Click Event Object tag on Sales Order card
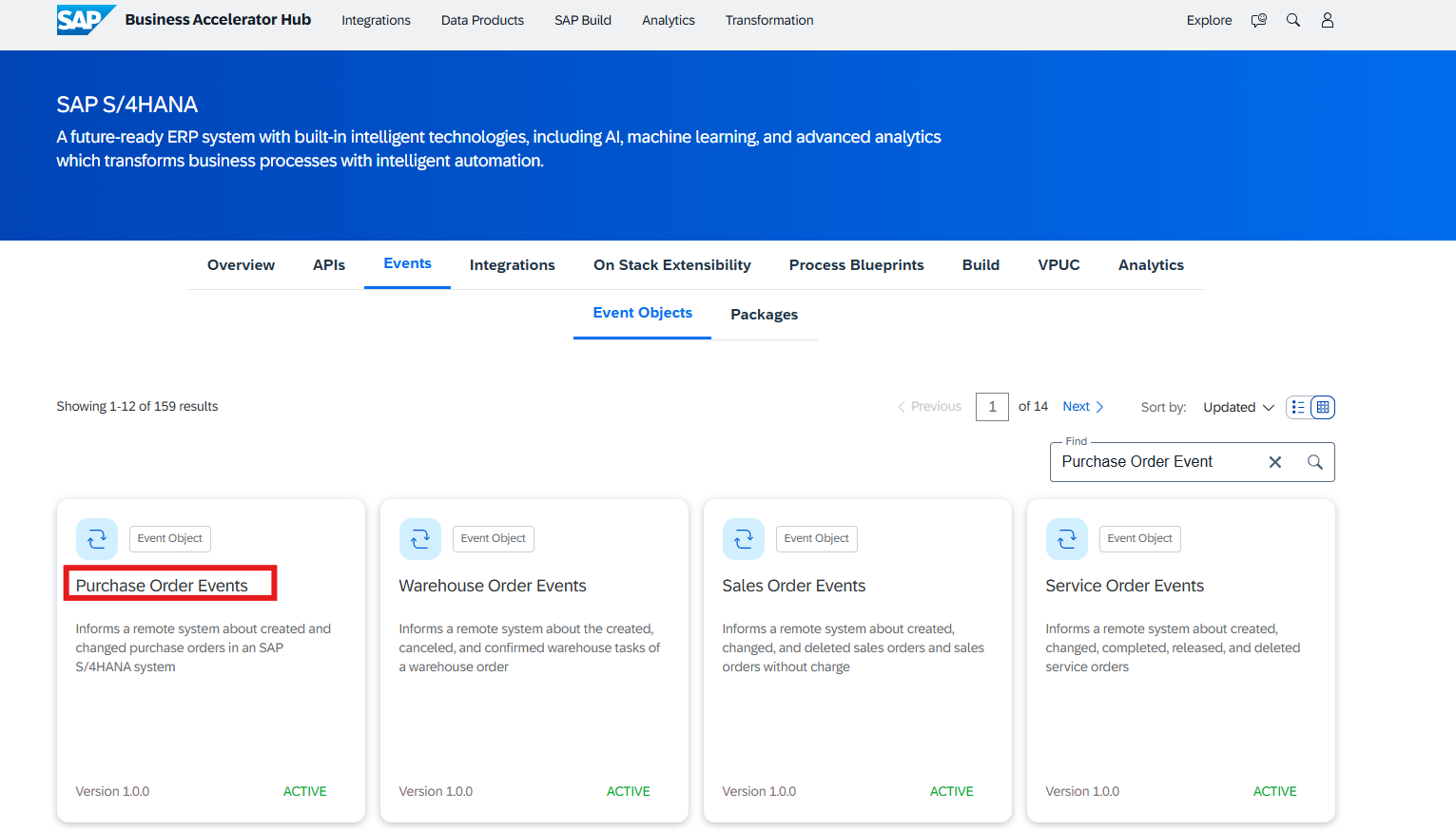The height and width of the screenshot is (831, 1456). 817,539
